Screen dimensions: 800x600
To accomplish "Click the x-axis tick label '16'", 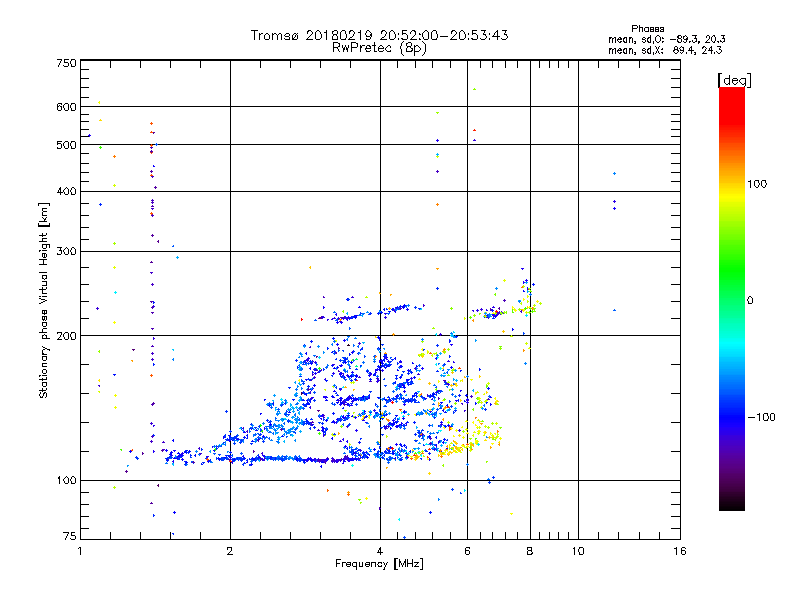I will click(x=680, y=551).
